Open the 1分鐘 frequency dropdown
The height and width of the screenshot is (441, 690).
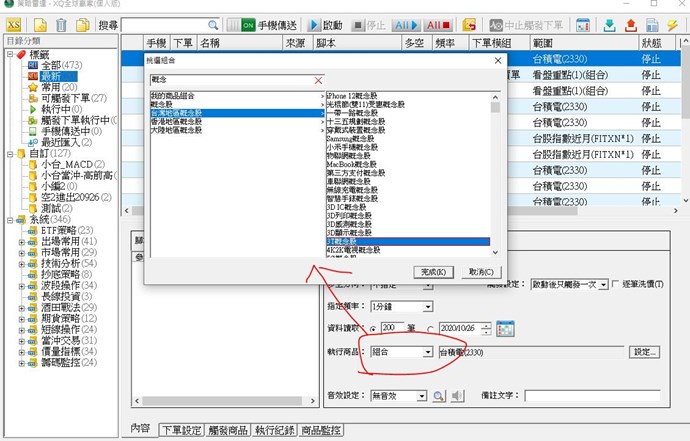428,307
